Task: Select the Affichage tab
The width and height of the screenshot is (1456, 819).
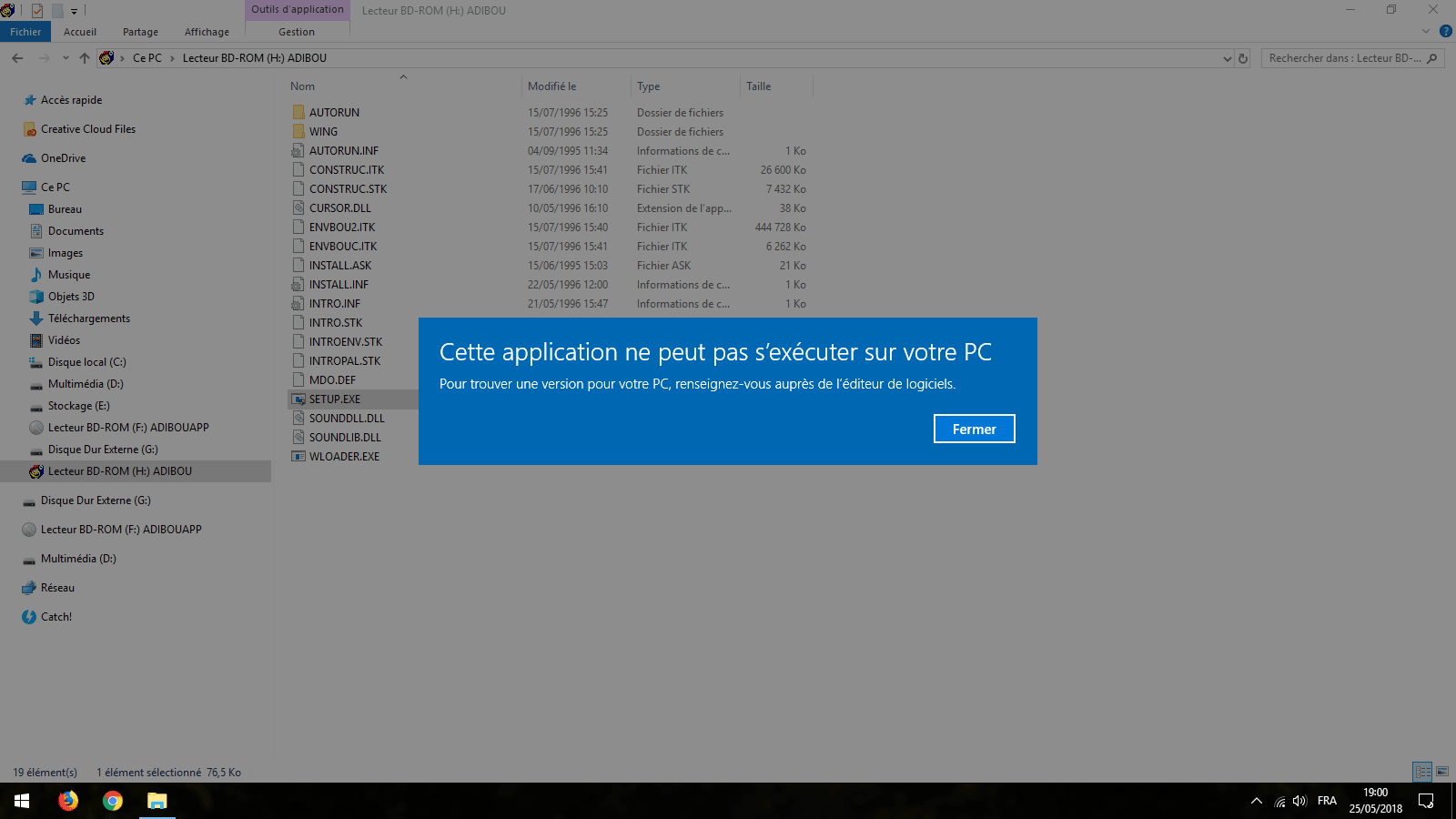Action: (207, 32)
